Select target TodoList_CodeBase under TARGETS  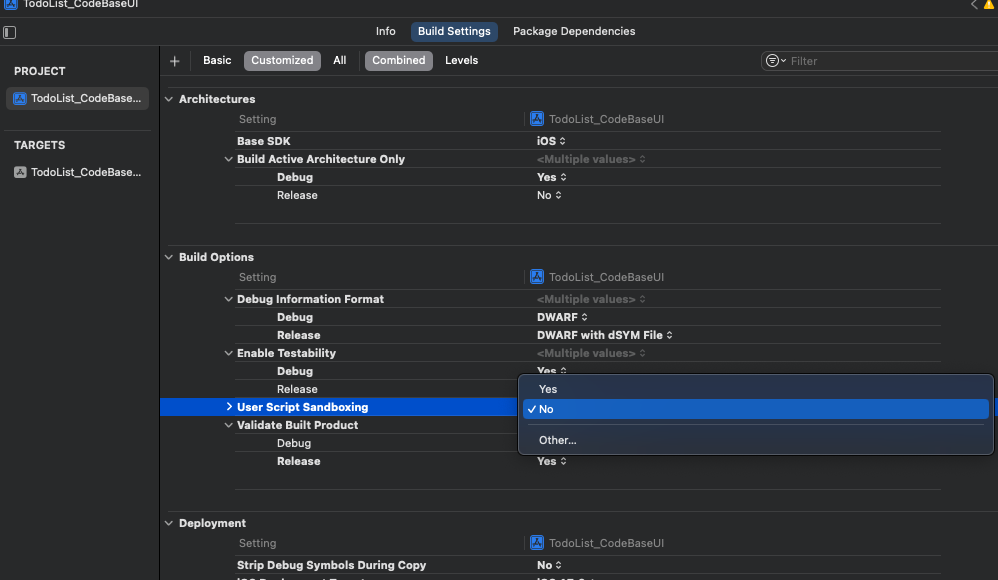78,172
